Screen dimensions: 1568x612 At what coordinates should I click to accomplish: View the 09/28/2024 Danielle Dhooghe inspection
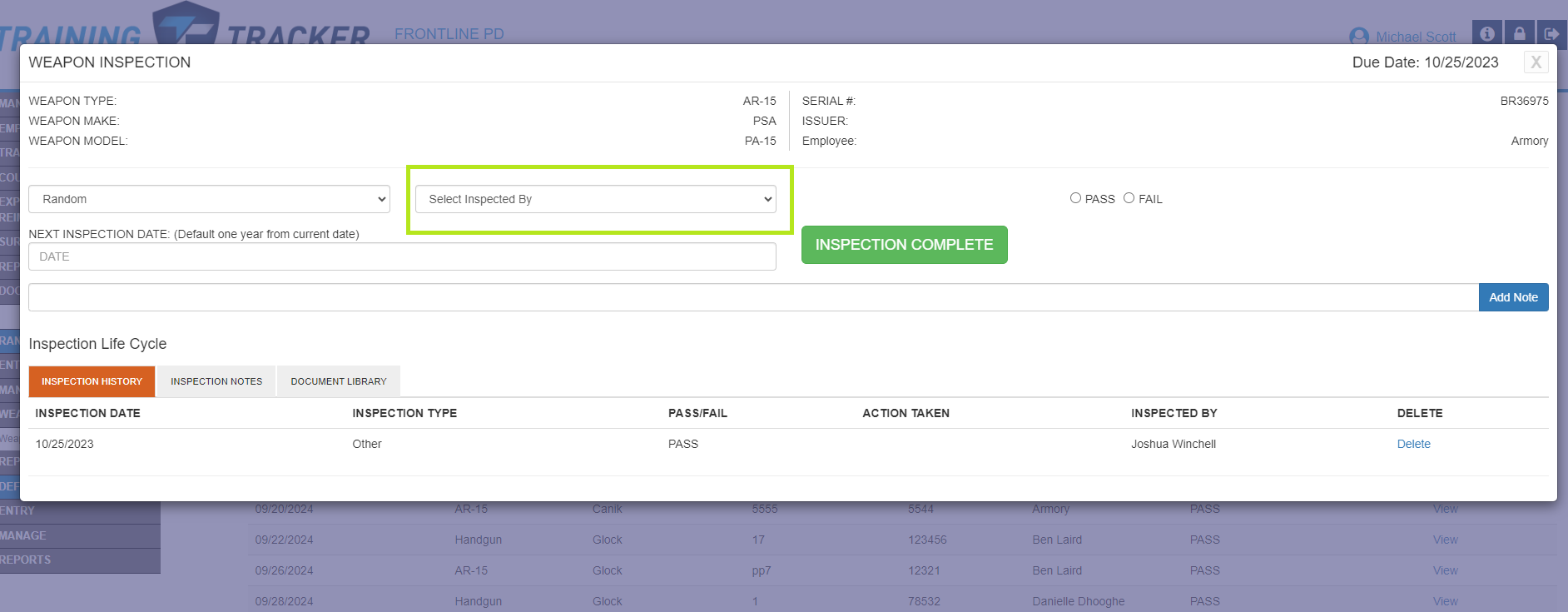(x=1445, y=601)
